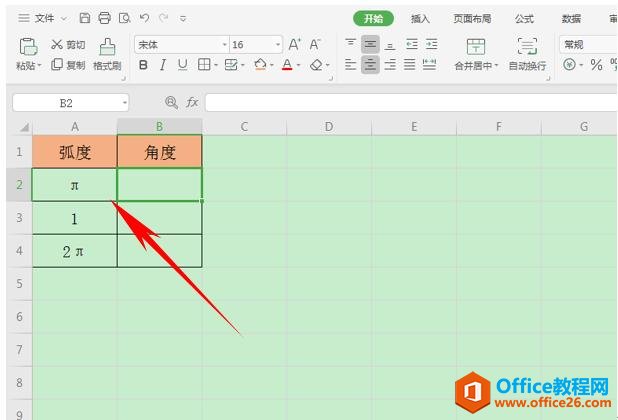This screenshot has width=618, height=420.
Task: Select row 5 header
Action: coord(19,284)
